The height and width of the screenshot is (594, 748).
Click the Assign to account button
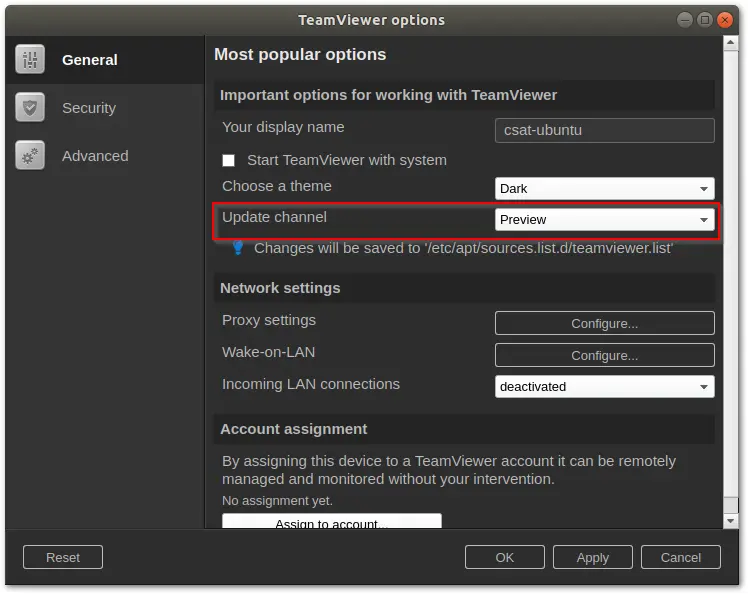332,521
